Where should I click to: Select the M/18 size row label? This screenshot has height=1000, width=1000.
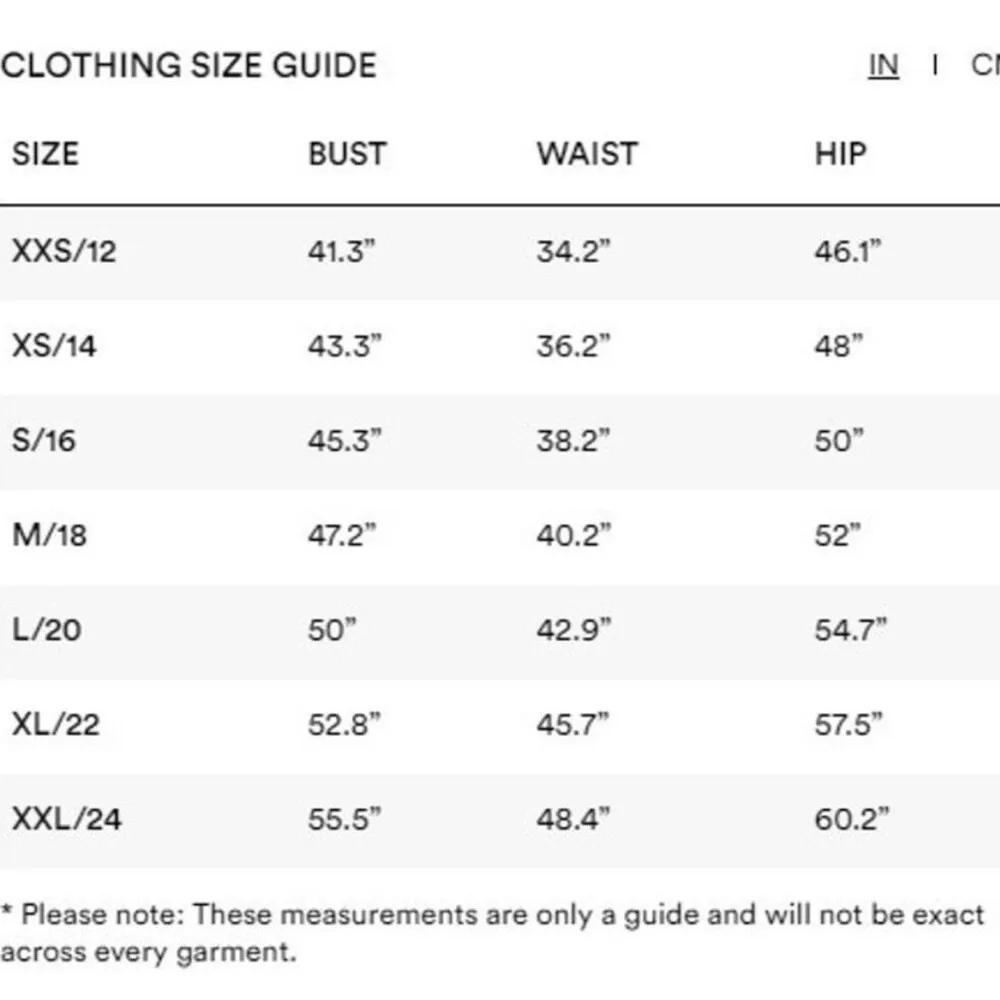(x=50, y=535)
